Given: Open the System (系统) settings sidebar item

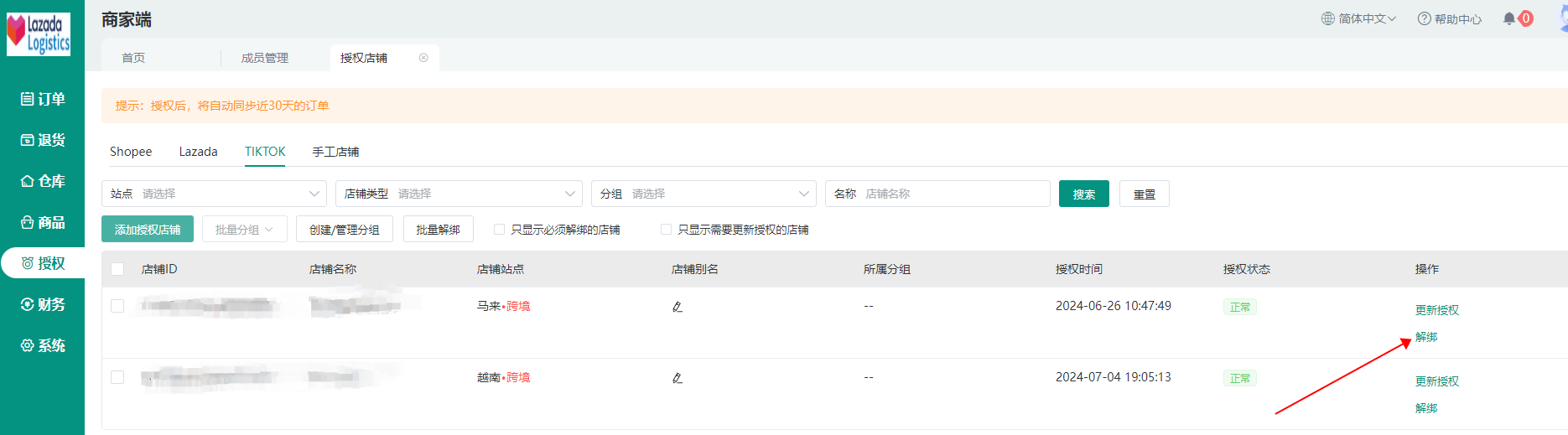Looking at the screenshot, I should pyautogui.click(x=43, y=345).
